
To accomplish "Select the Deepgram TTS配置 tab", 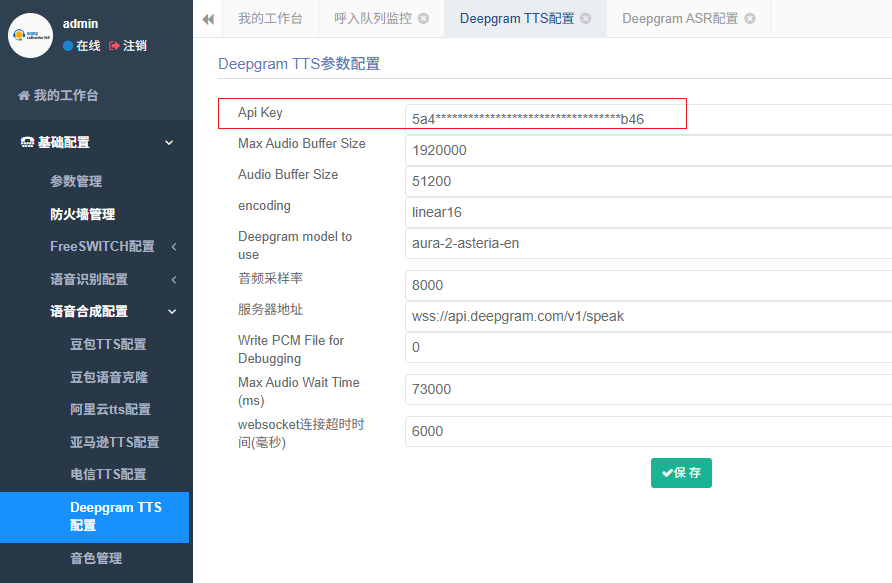I will point(517,19).
